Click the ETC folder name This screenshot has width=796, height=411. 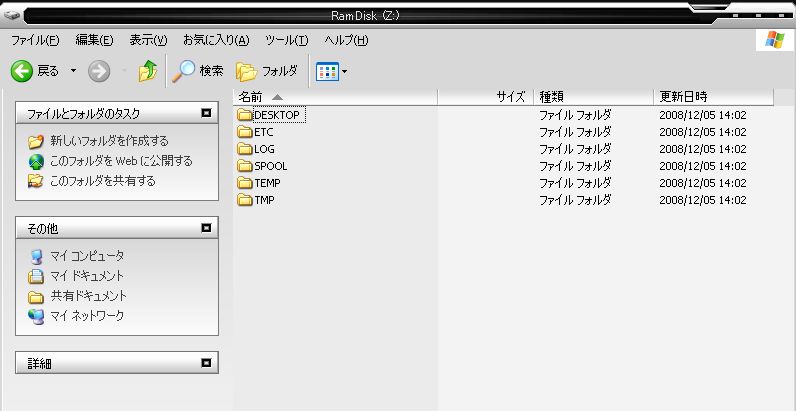pyautogui.click(x=263, y=132)
